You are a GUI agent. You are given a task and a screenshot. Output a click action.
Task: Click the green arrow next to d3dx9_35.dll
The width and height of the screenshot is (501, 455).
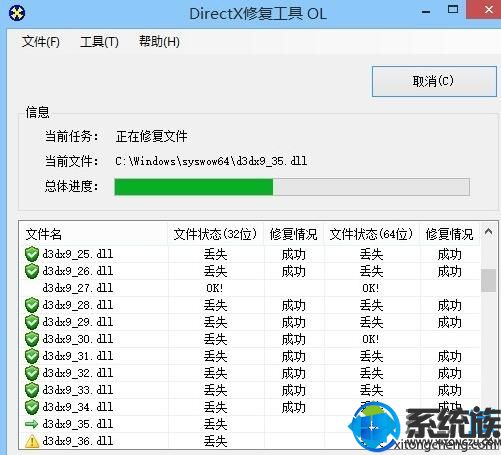pyautogui.click(x=32, y=424)
